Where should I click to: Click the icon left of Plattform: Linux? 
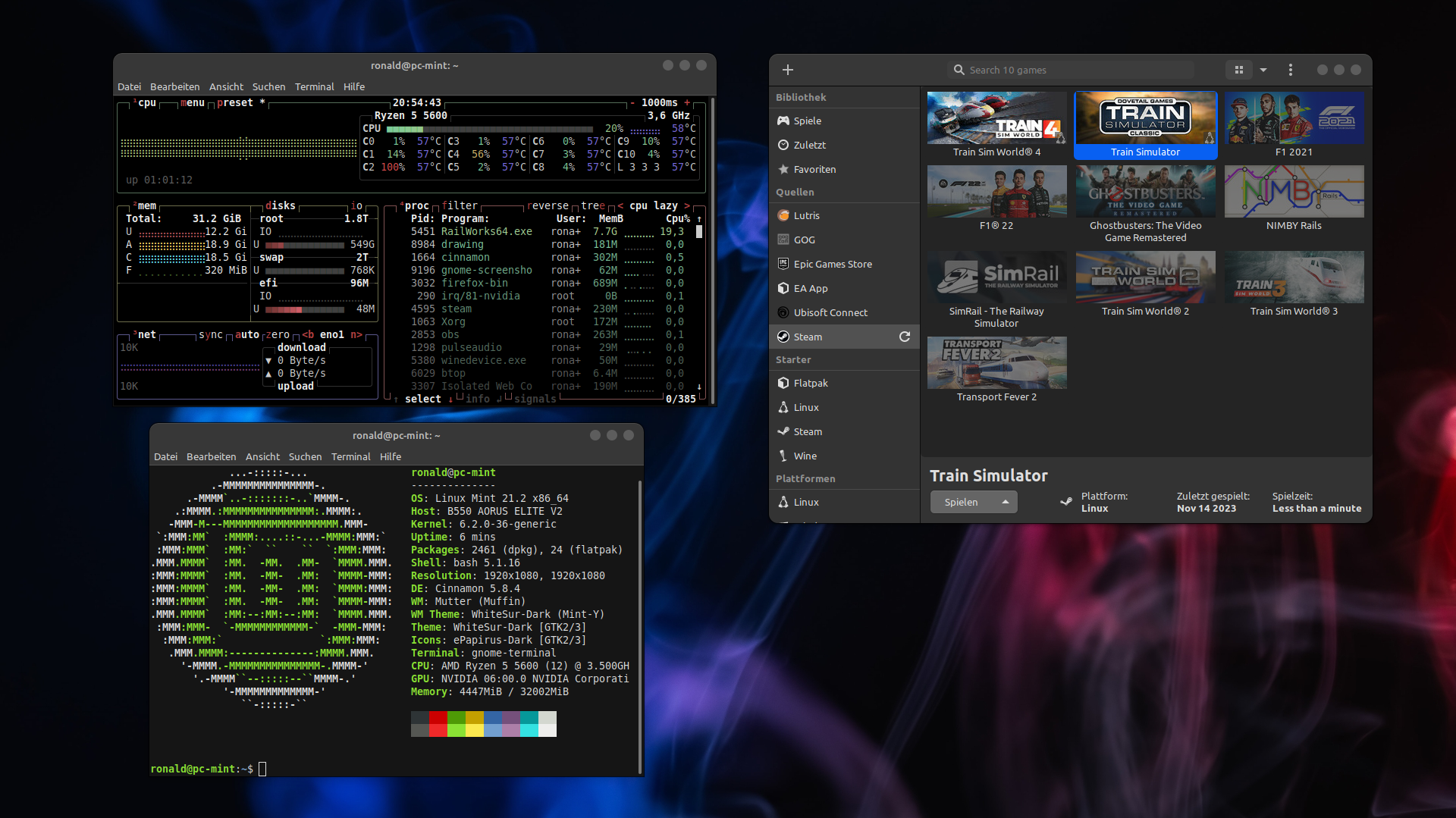1066,502
